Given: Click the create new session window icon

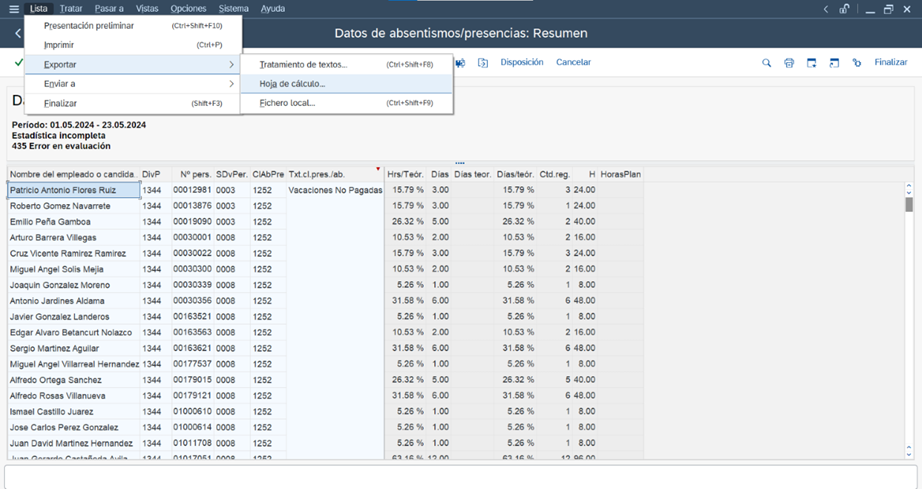Looking at the screenshot, I should click(x=811, y=63).
